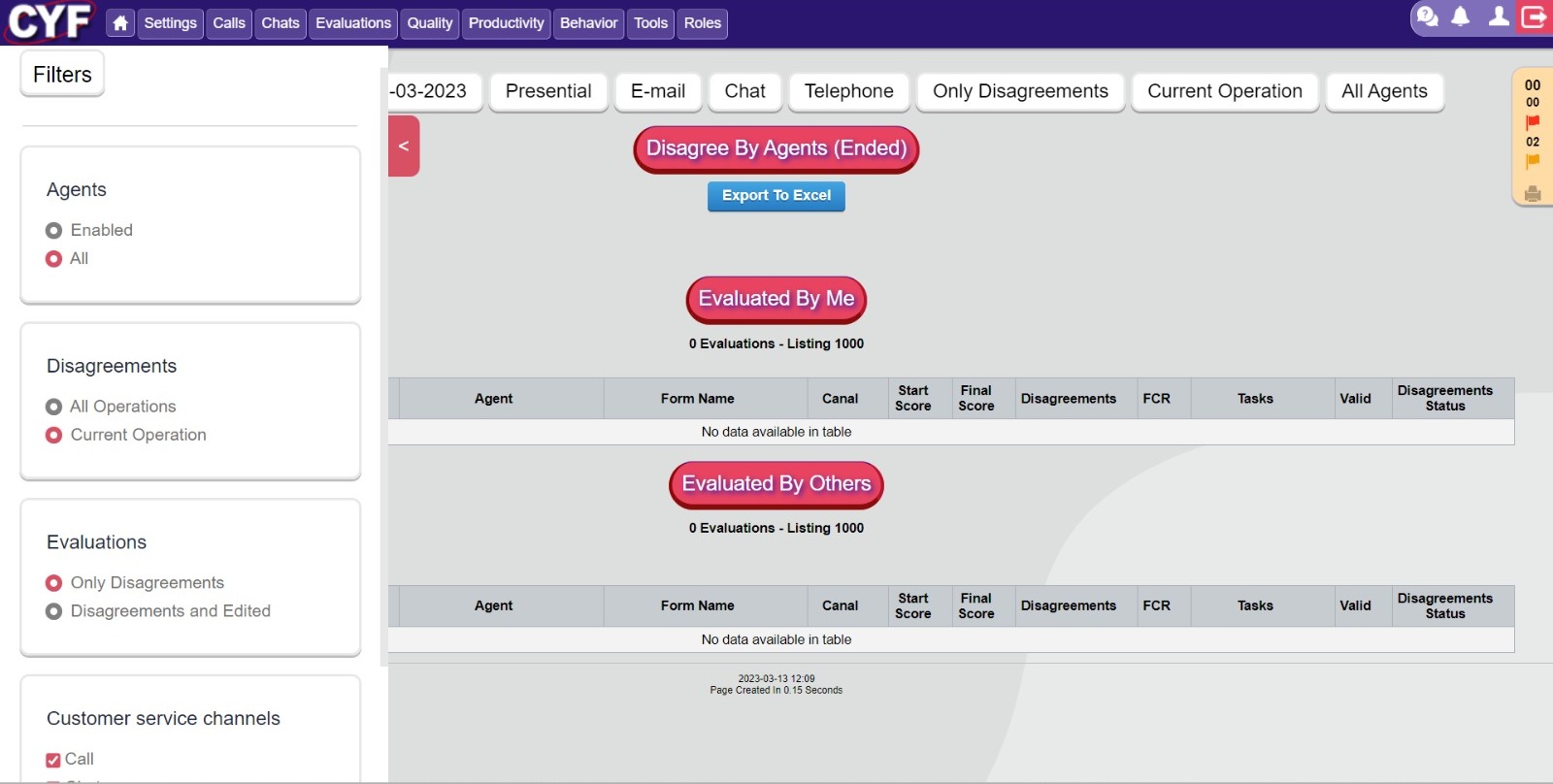Select Only Disagreements evaluations radio
Screen dimensions: 1553x784
click(54, 583)
